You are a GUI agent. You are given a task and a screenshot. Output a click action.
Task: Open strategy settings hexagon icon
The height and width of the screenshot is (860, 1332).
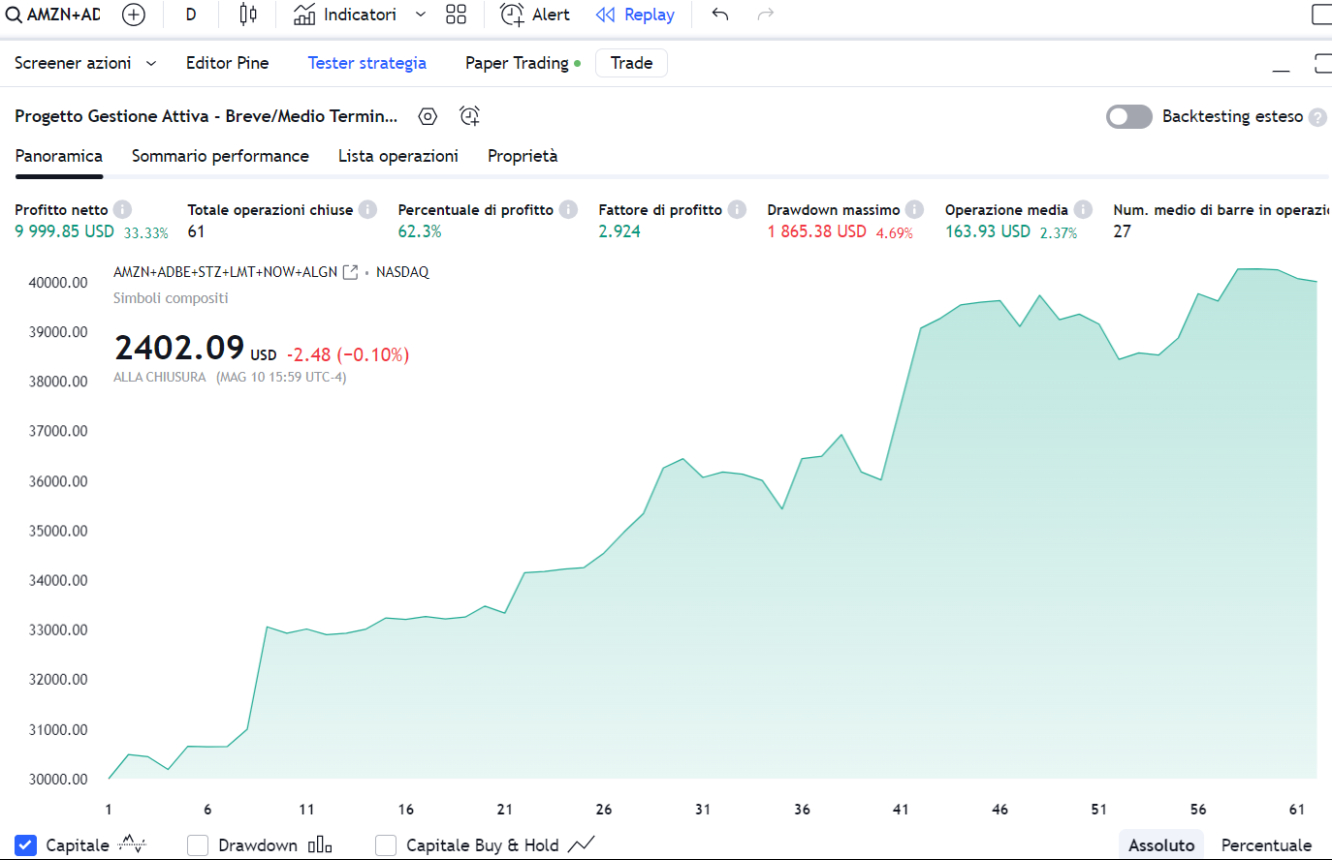[x=428, y=116]
